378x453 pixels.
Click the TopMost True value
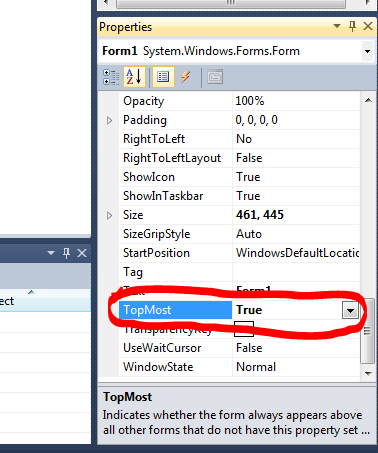(x=287, y=310)
